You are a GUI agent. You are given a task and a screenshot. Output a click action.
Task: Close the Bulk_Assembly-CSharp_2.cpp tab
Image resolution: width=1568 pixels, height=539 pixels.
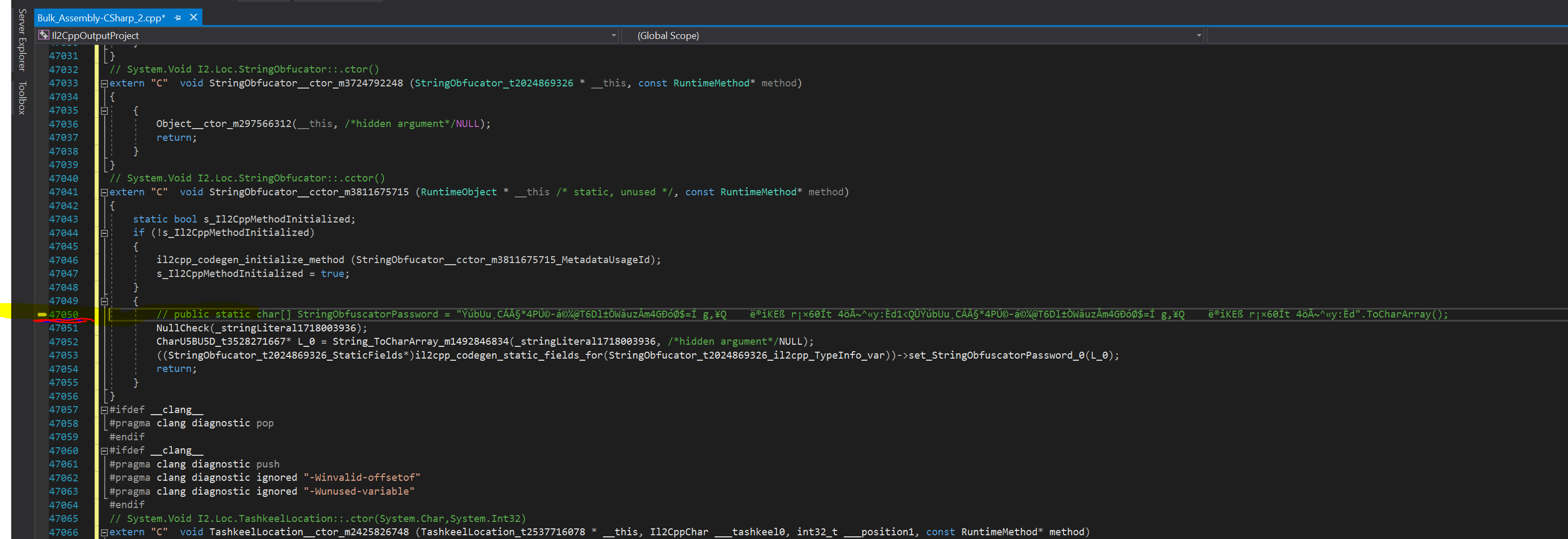click(193, 18)
